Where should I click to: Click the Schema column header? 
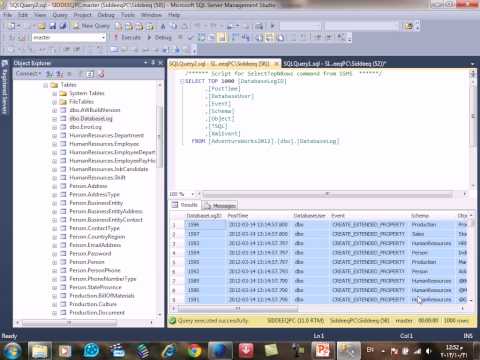(433, 216)
